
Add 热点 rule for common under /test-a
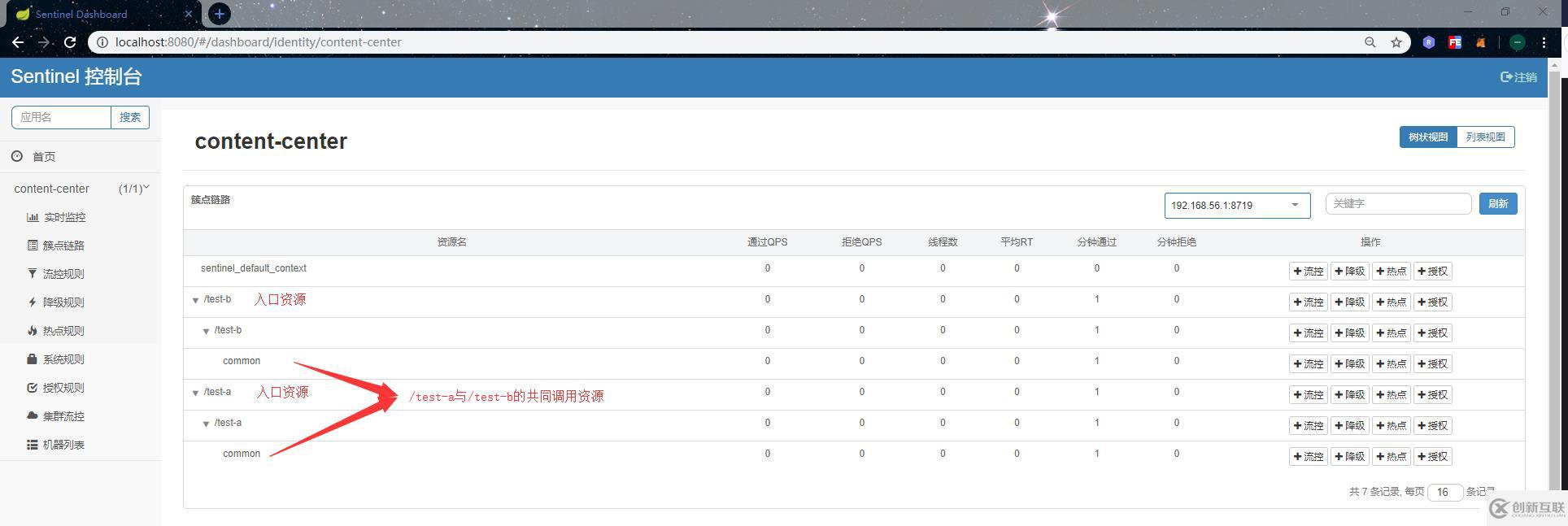[1392, 457]
